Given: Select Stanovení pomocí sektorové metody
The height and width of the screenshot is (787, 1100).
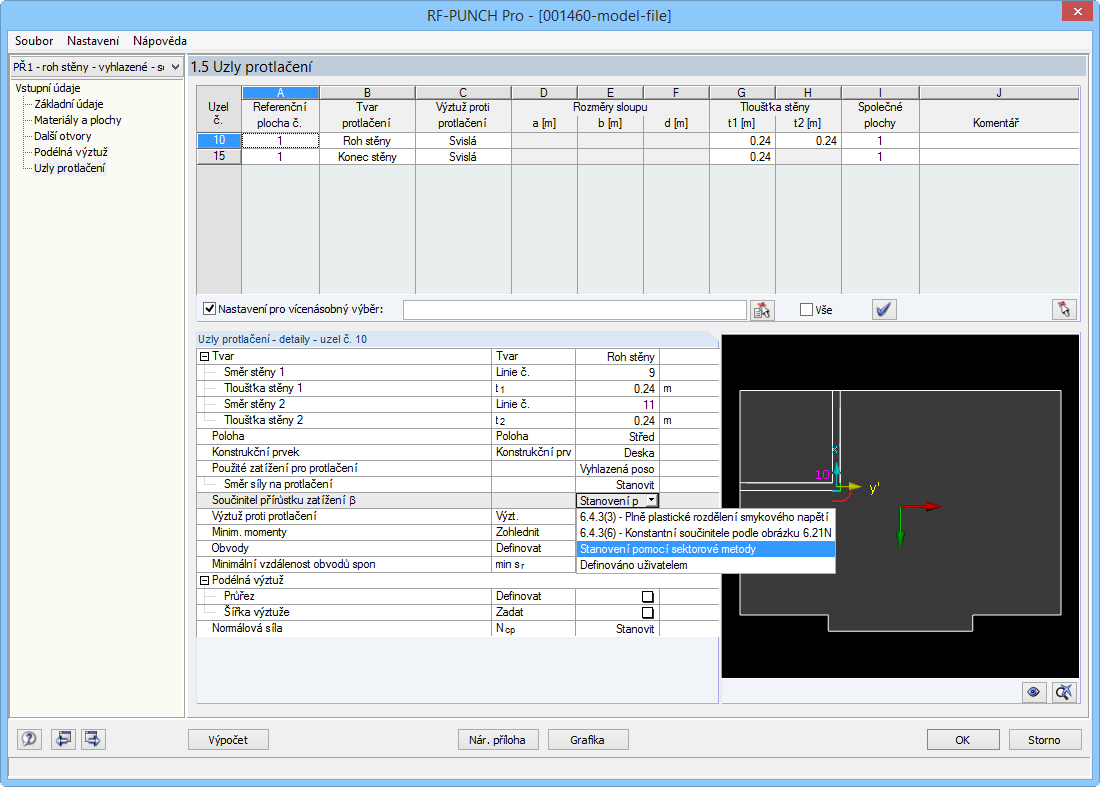Looking at the screenshot, I should pos(704,549).
